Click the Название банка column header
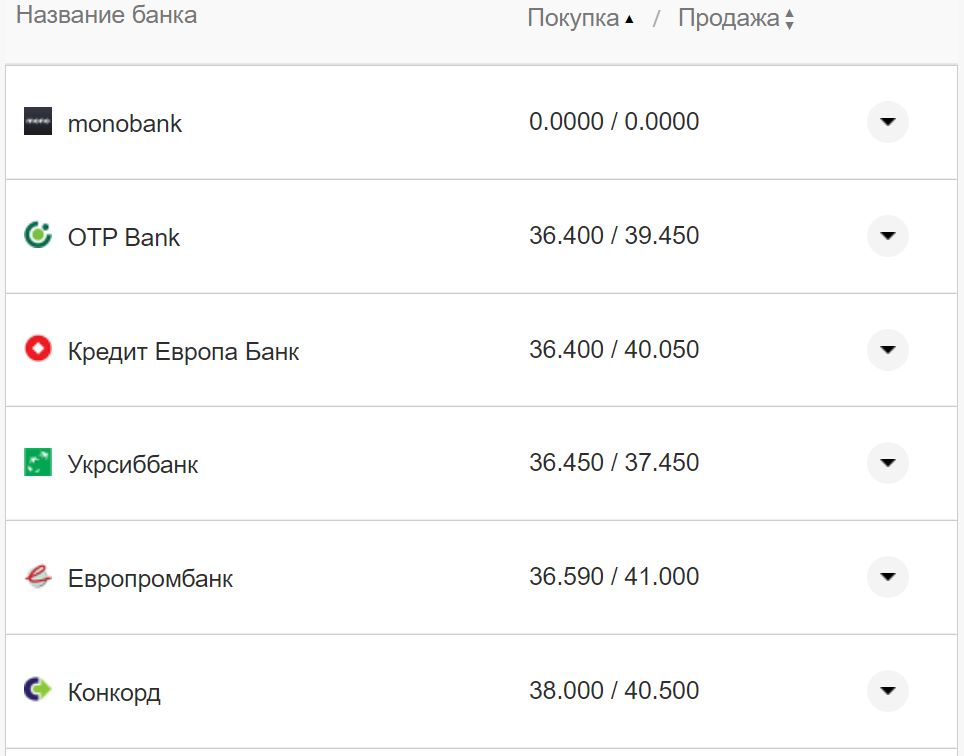This screenshot has height=756, width=964. tap(103, 15)
